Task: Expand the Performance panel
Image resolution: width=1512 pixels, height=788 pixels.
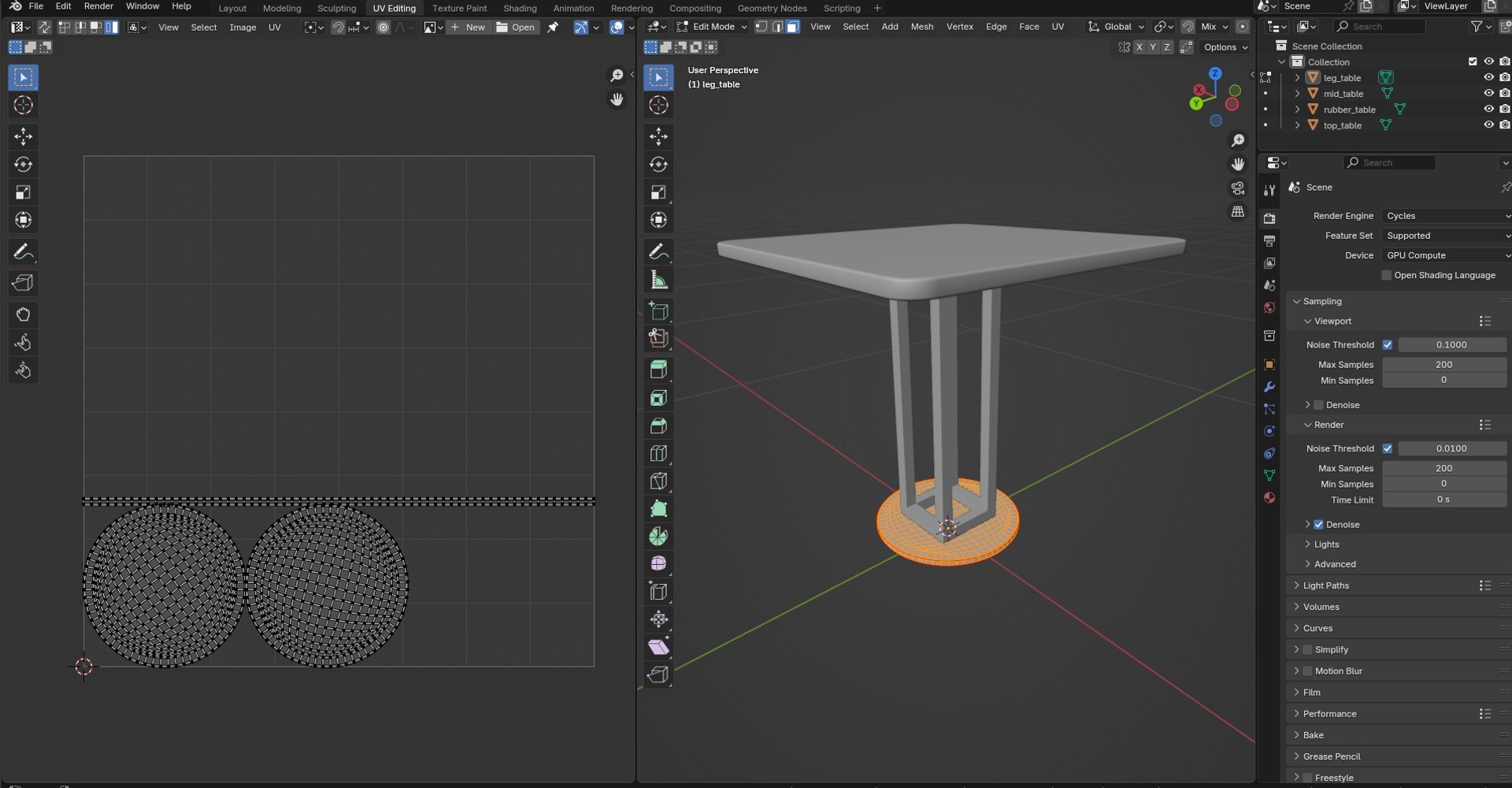Action: (1329, 714)
